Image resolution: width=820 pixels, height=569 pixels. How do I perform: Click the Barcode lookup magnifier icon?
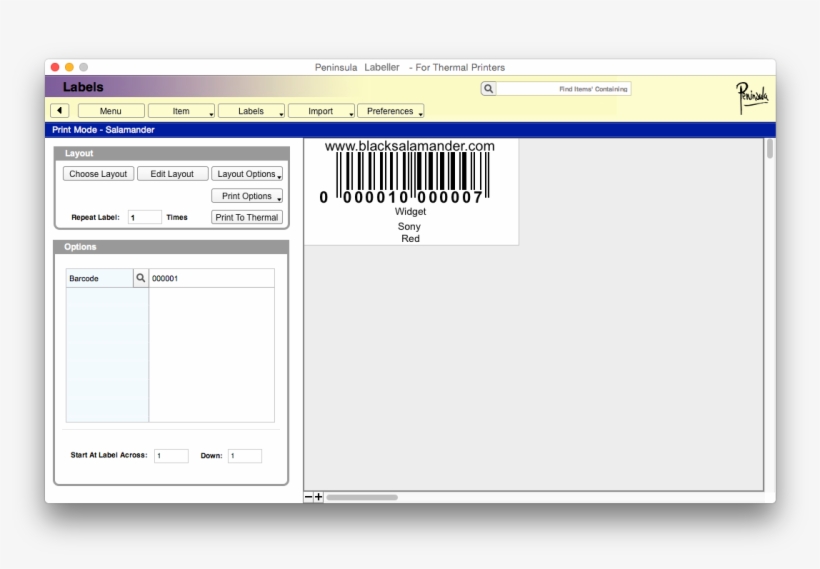(141, 278)
